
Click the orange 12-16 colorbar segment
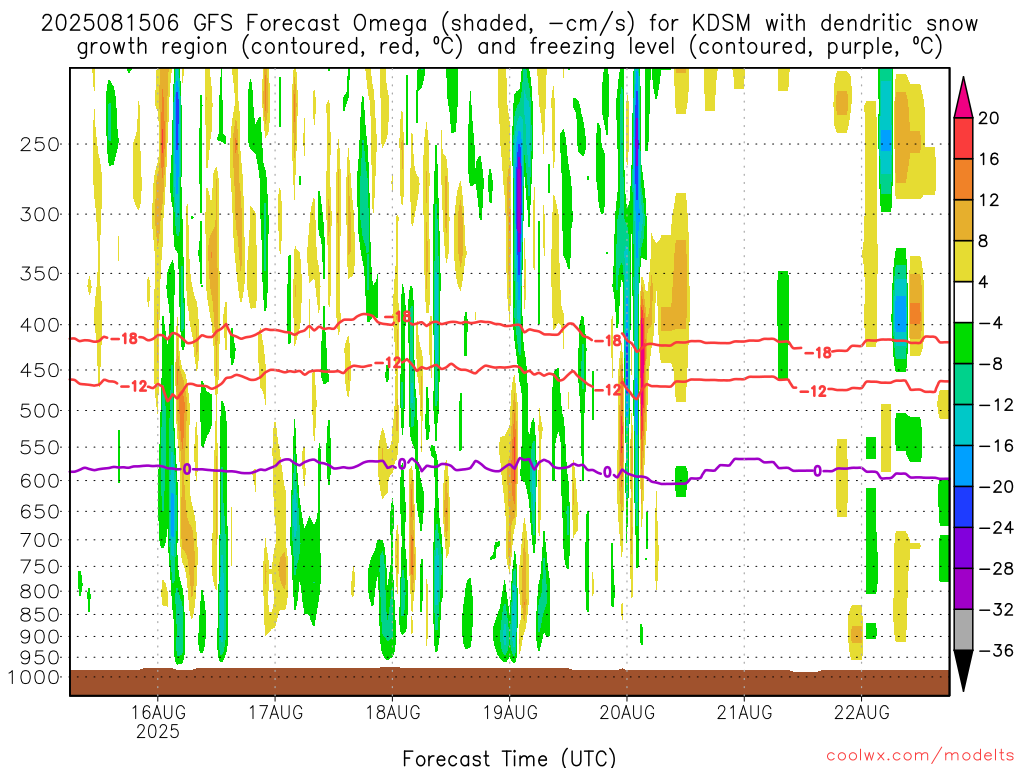point(963,180)
